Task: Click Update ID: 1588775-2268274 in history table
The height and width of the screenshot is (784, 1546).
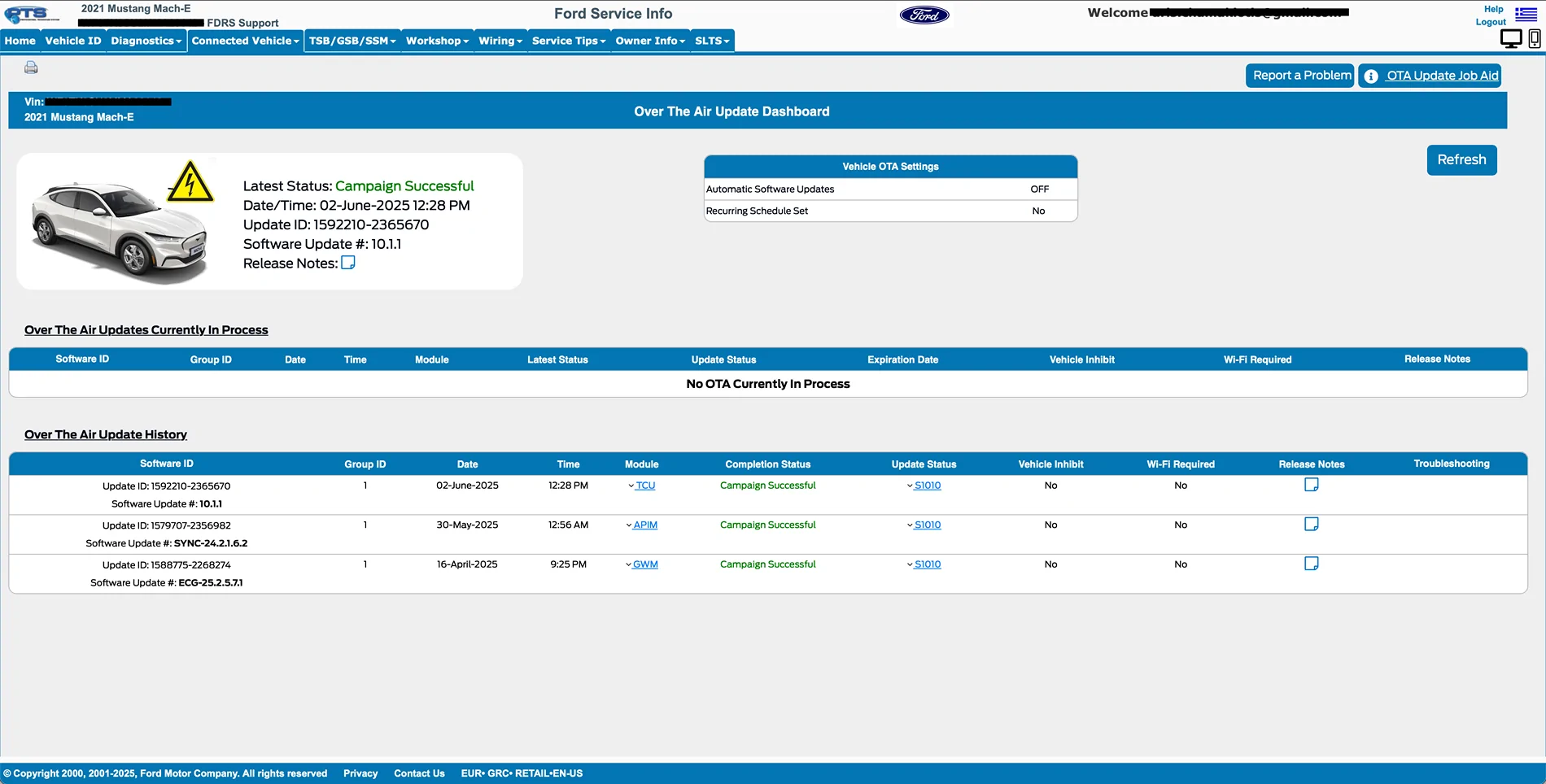Action: (166, 564)
